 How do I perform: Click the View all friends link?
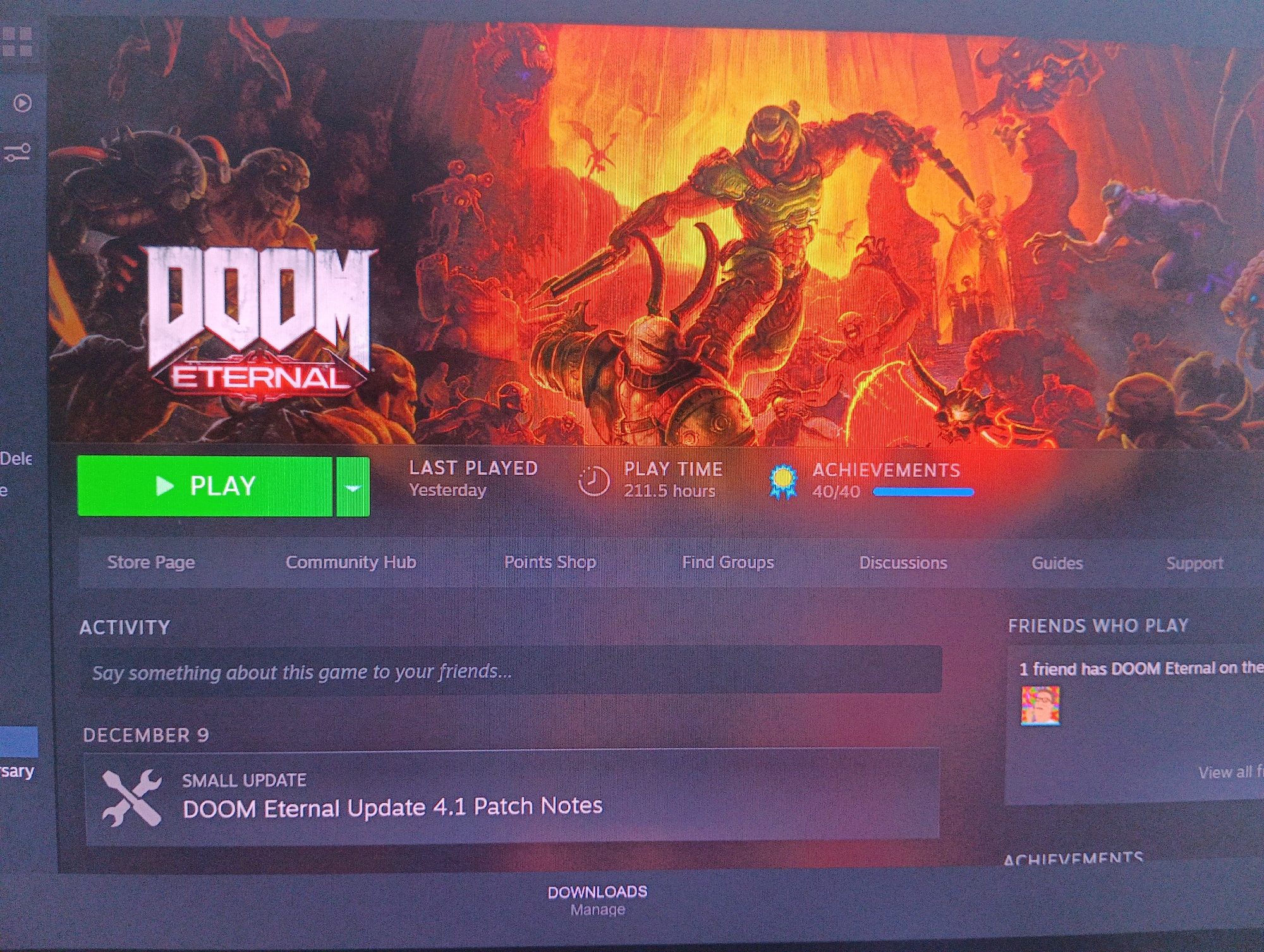(1231, 772)
